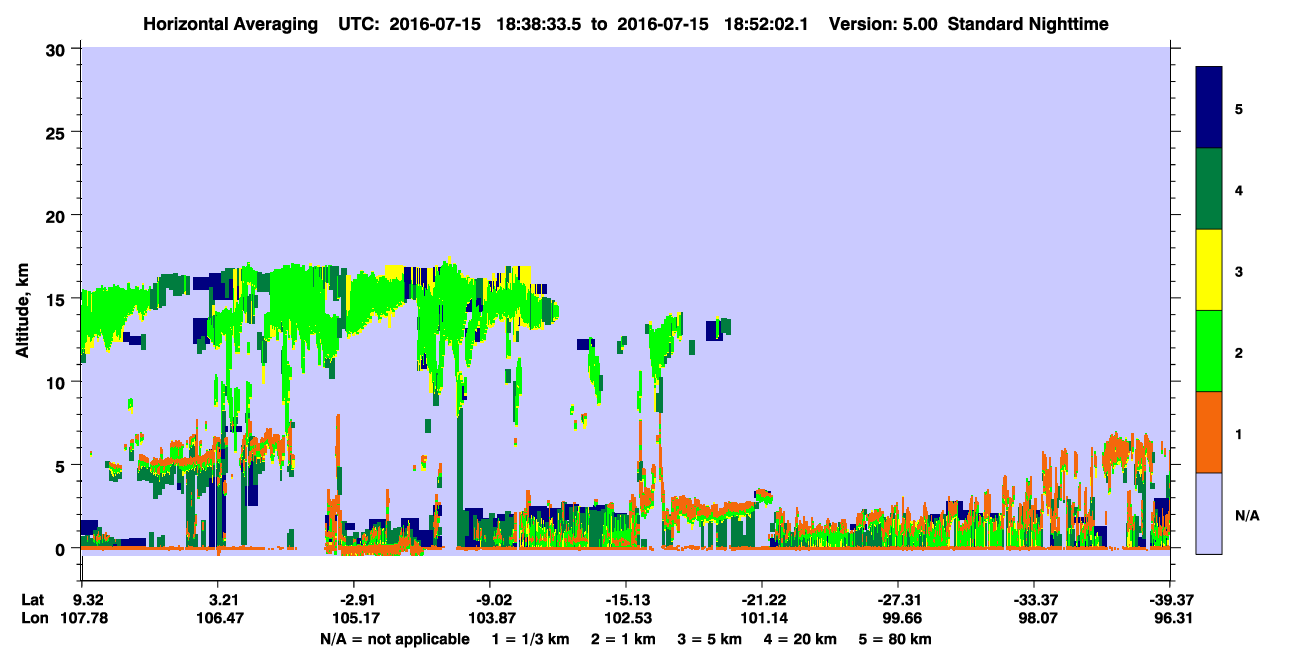Click the start time '18:38:33.5' in title
The width and height of the screenshot is (1300, 667).
coord(542,23)
